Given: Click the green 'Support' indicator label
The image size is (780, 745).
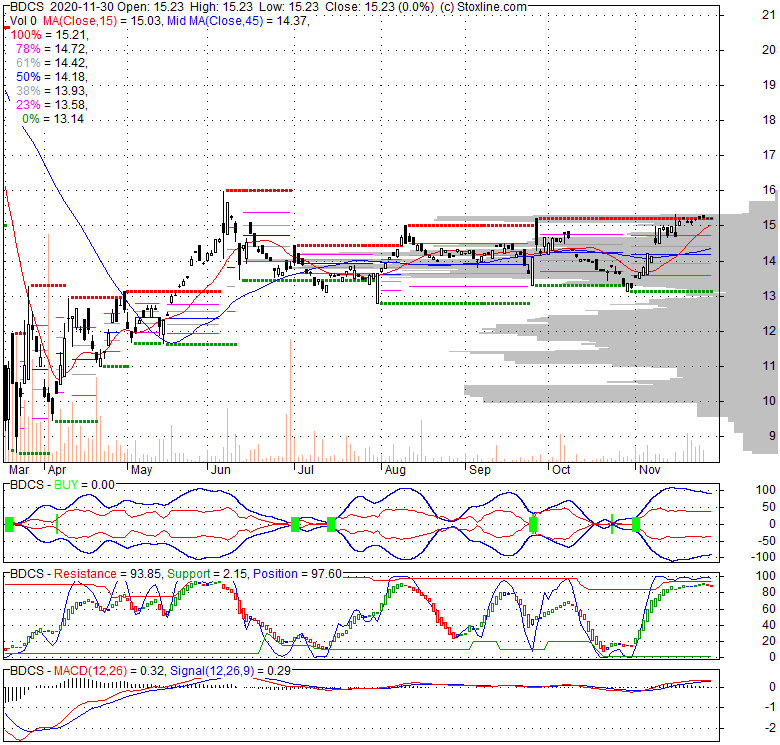Looking at the screenshot, I should (188, 574).
